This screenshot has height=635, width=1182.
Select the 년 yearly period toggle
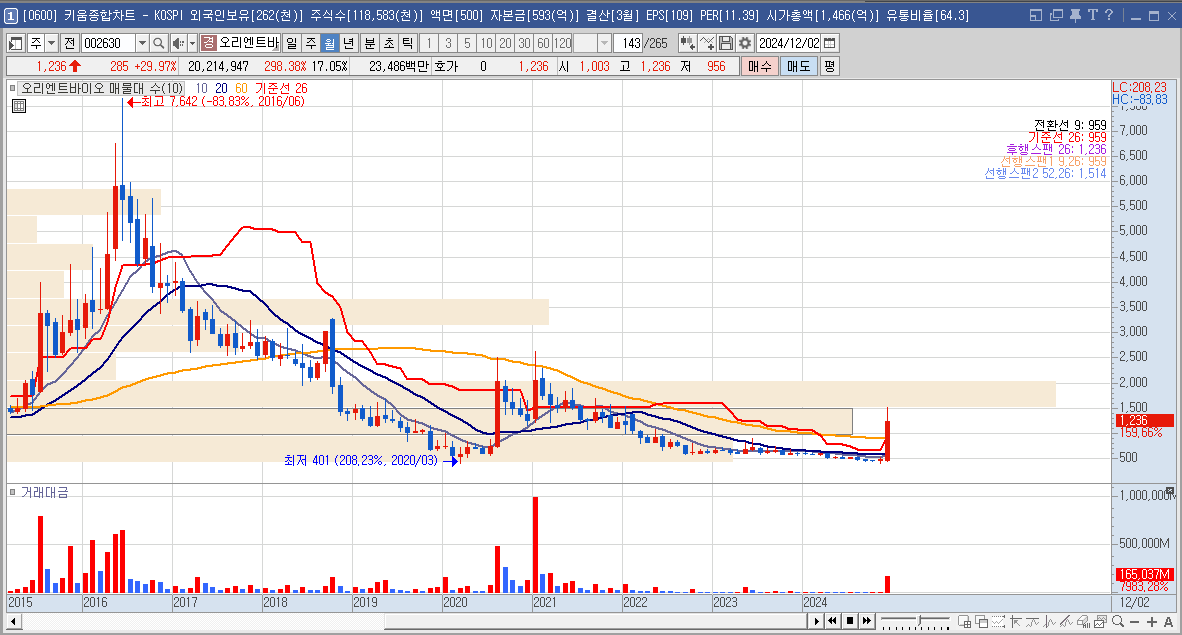point(348,44)
